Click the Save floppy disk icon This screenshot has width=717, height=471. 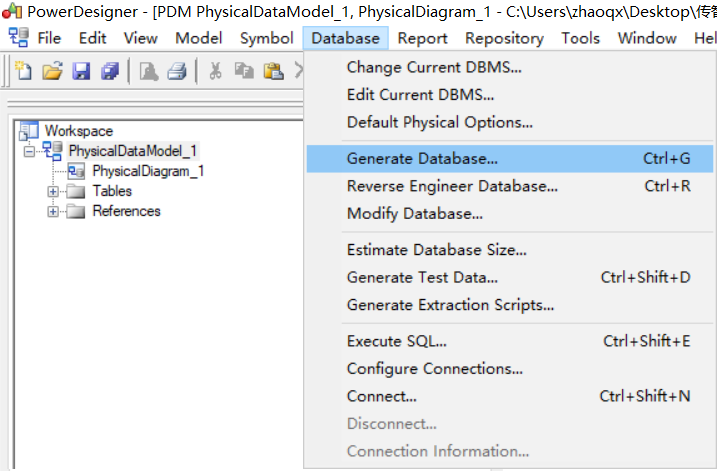click(x=81, y=71)
